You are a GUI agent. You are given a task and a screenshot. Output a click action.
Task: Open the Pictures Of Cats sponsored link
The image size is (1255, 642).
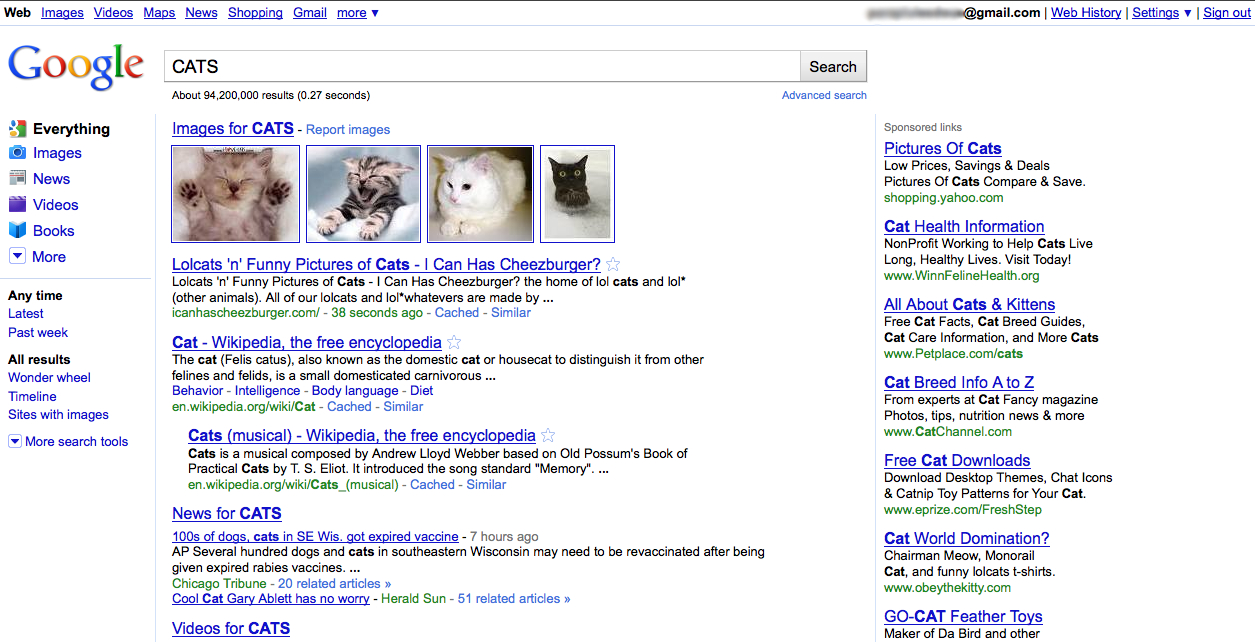click(x=943, y=149)
